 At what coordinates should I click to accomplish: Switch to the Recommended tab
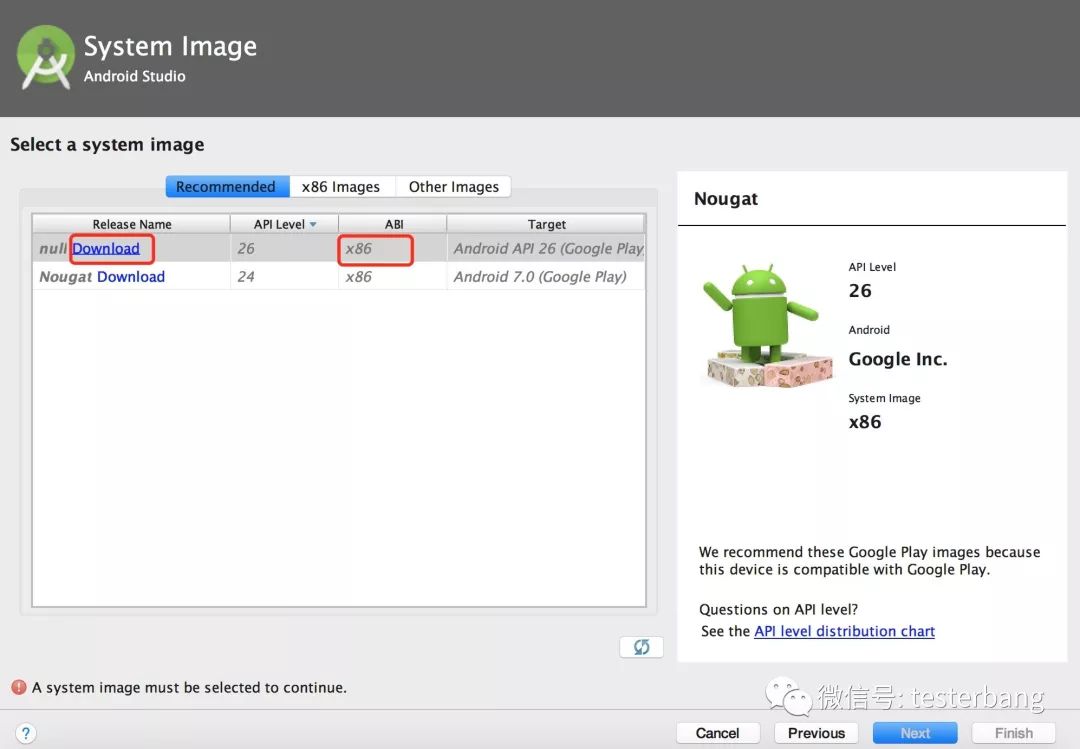[226, 187]
